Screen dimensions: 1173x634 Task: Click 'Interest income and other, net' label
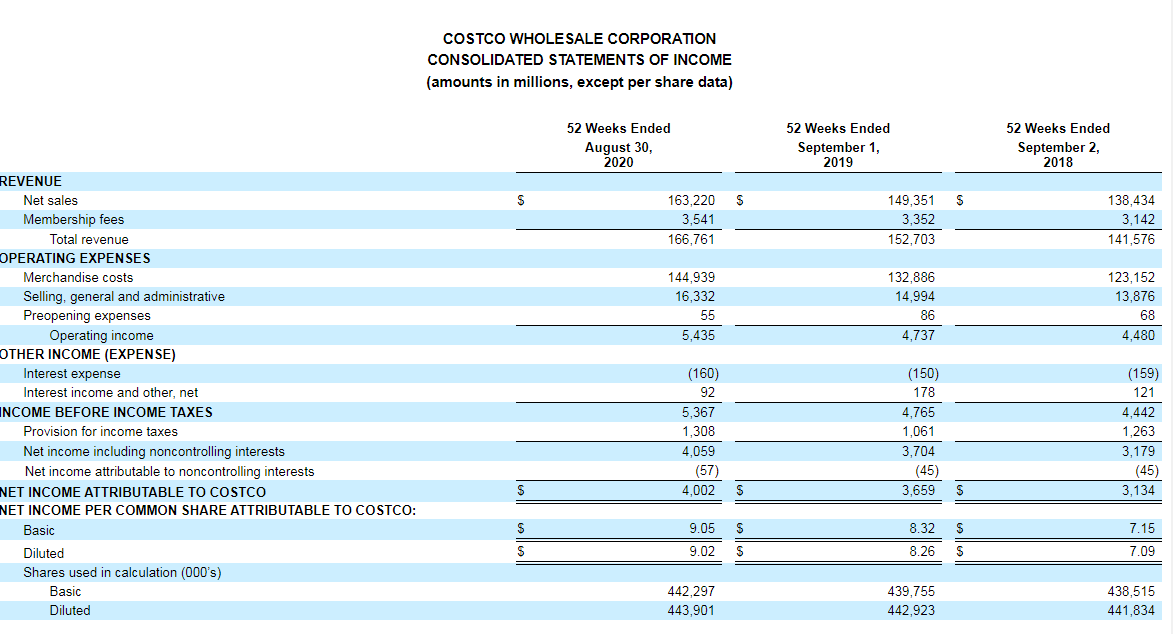[x=110, y=393]
